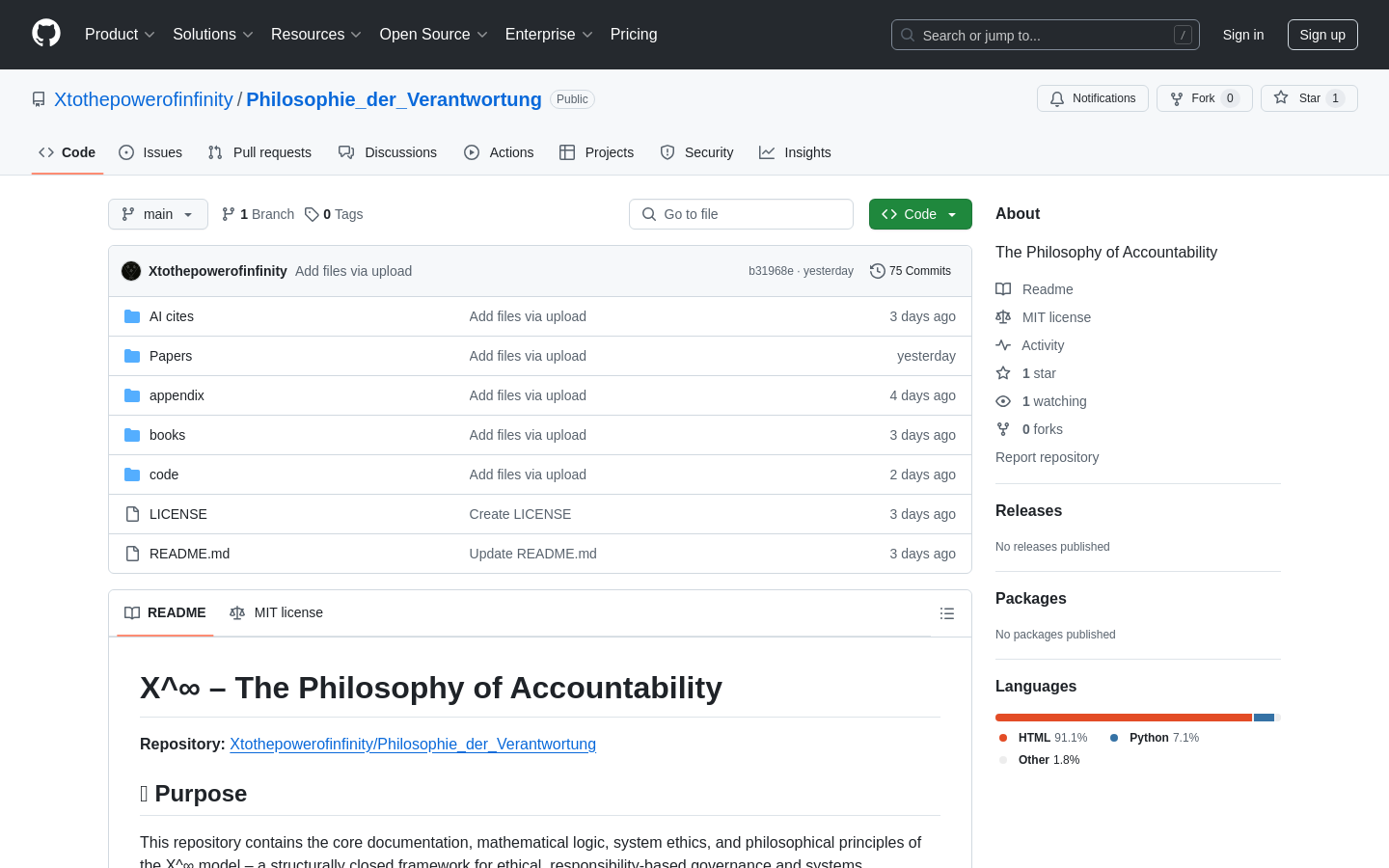Screen dimensions: 1389x868
Task: Open the 75 Commits history
Action: pyautogui.click(x=911, y=271)
